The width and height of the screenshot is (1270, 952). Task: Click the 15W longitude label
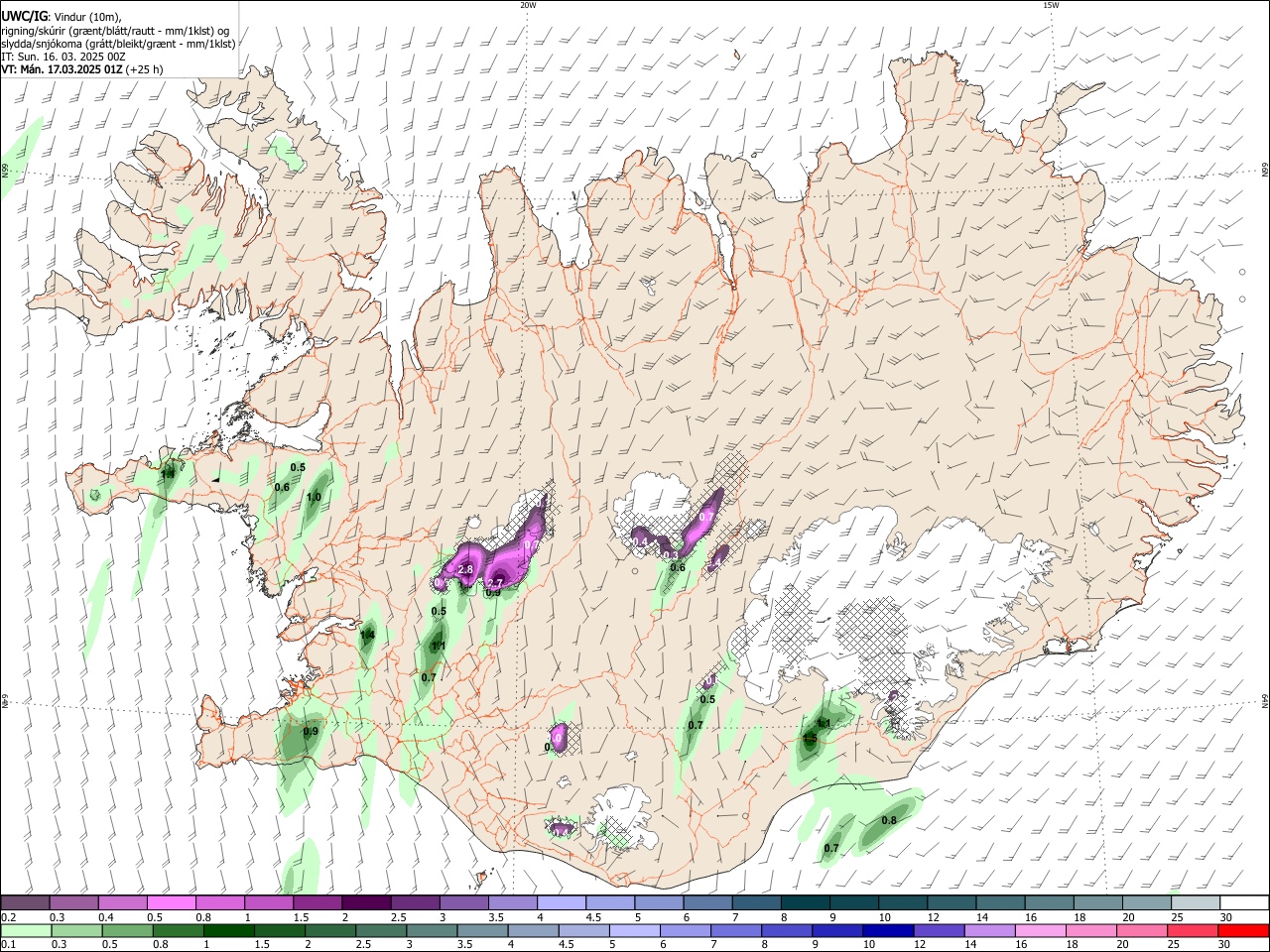(1051, 5)
